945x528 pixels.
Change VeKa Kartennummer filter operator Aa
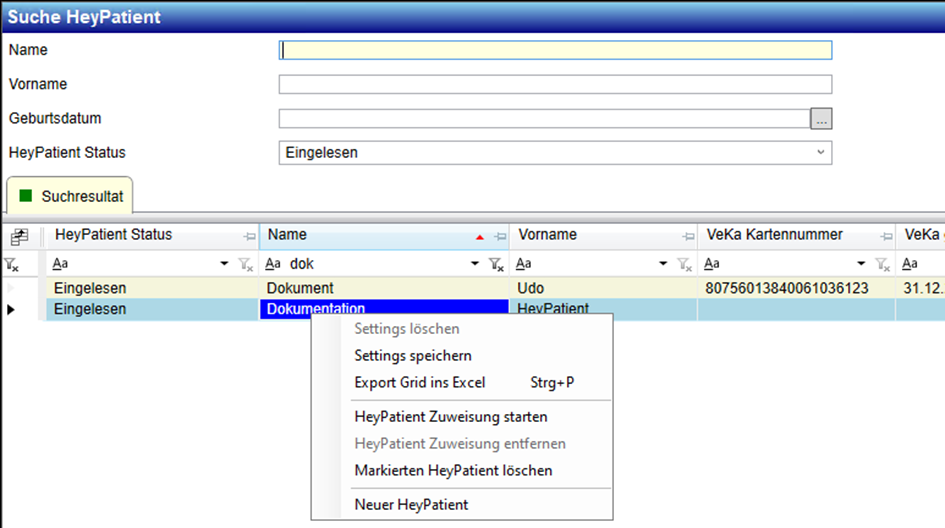tap(712, 263)
